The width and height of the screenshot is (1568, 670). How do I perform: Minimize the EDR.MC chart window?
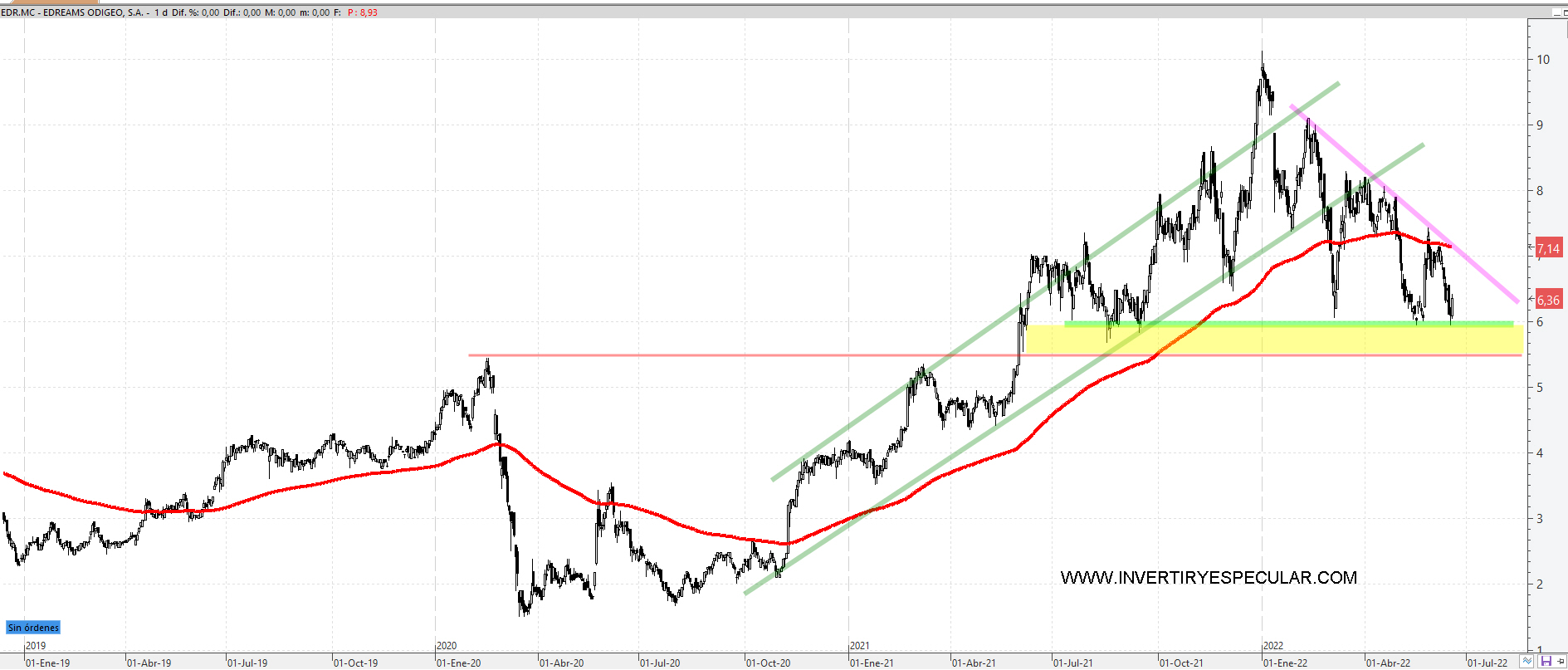coord(1558,12)
